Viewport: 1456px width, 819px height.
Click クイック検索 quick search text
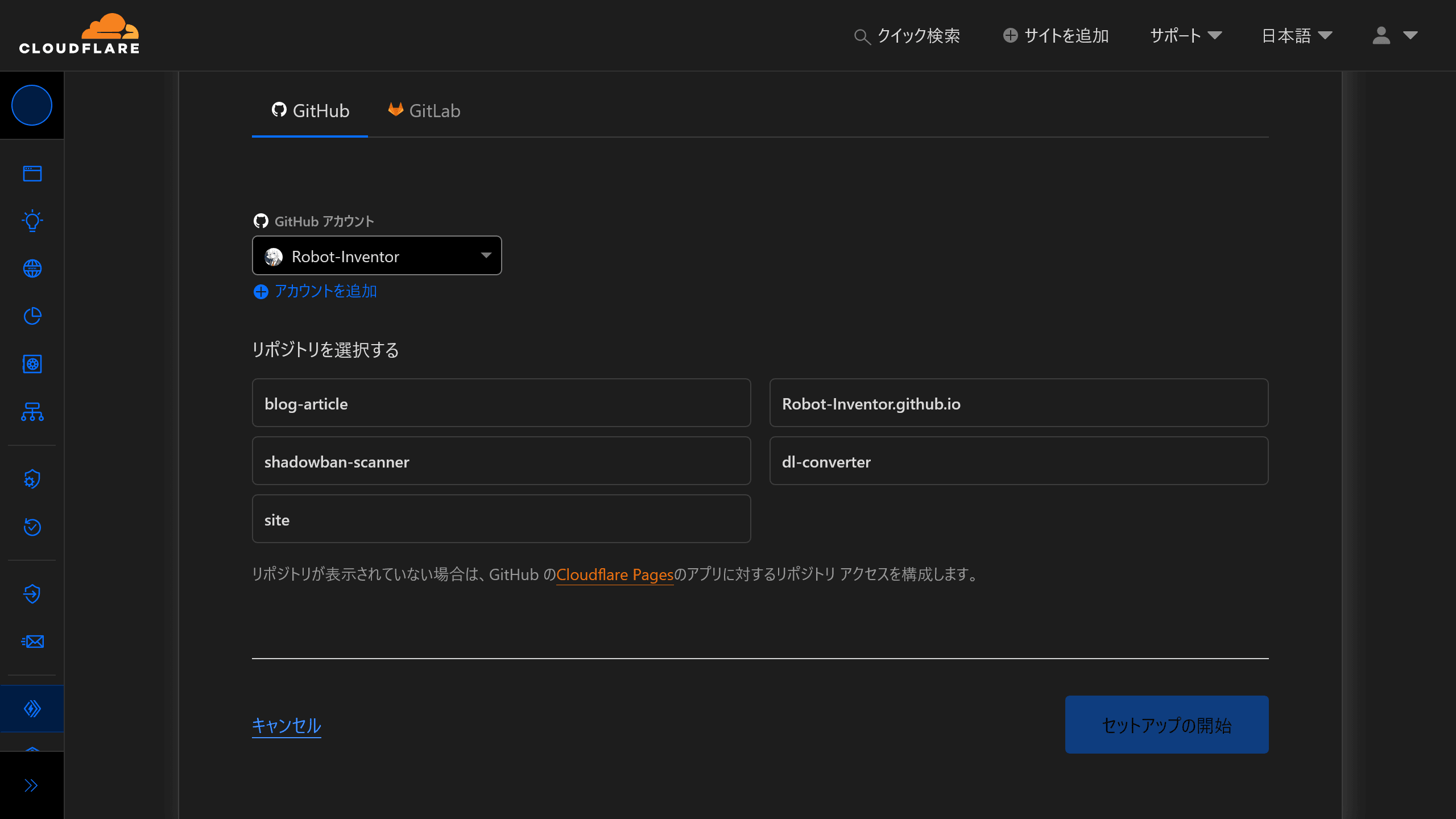[919, 36]
